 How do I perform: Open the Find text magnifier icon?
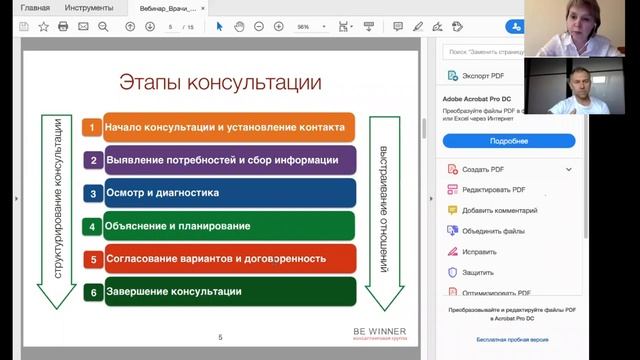point(103,27)
